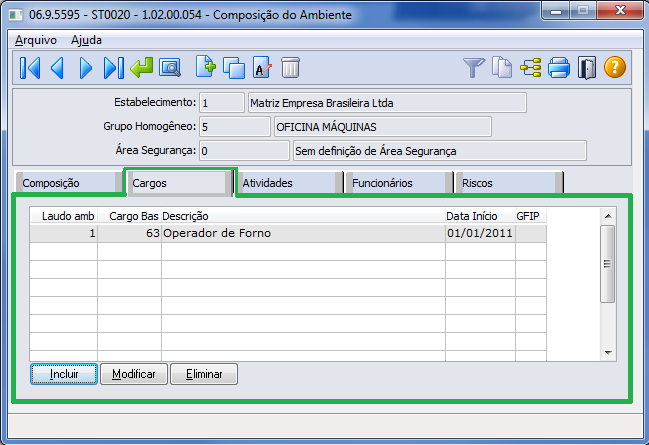649x445 pixels.
Task: Open help with the orange question mark icon
Action: click(615, 67)
